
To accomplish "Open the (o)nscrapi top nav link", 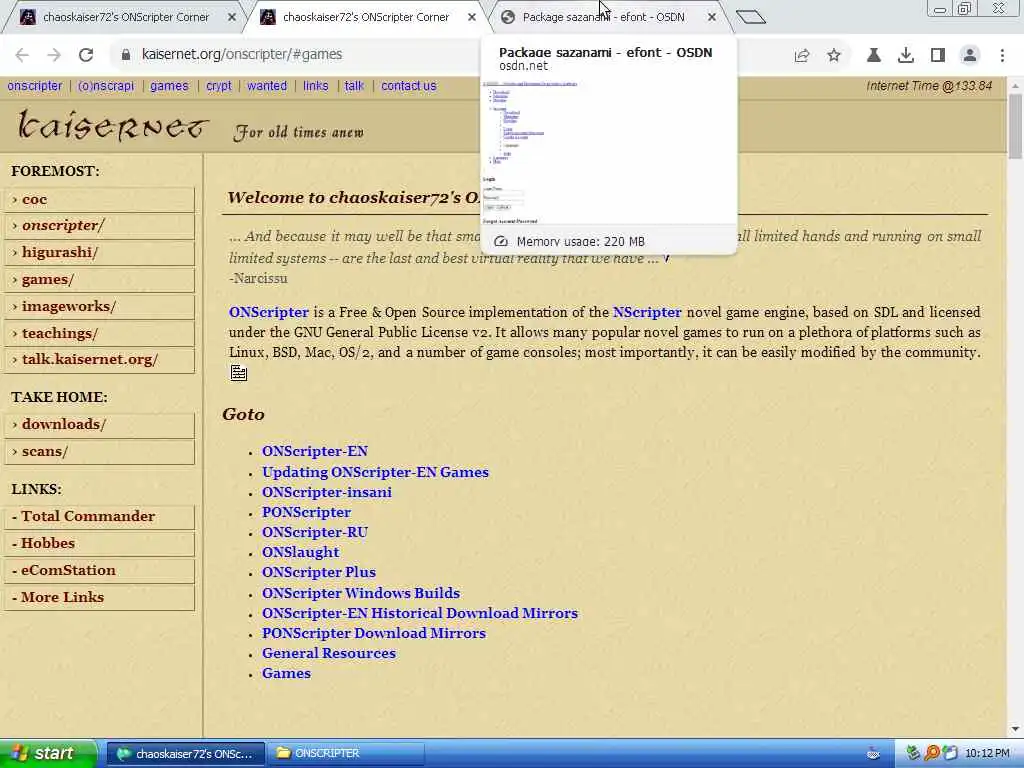I will 106,86.
